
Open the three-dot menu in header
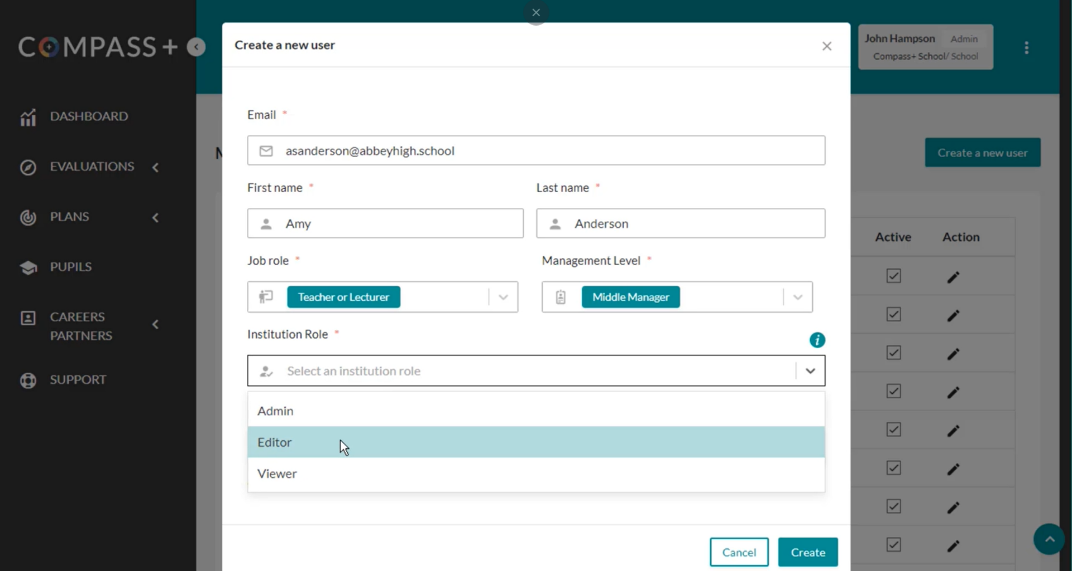coord(1026,48)
